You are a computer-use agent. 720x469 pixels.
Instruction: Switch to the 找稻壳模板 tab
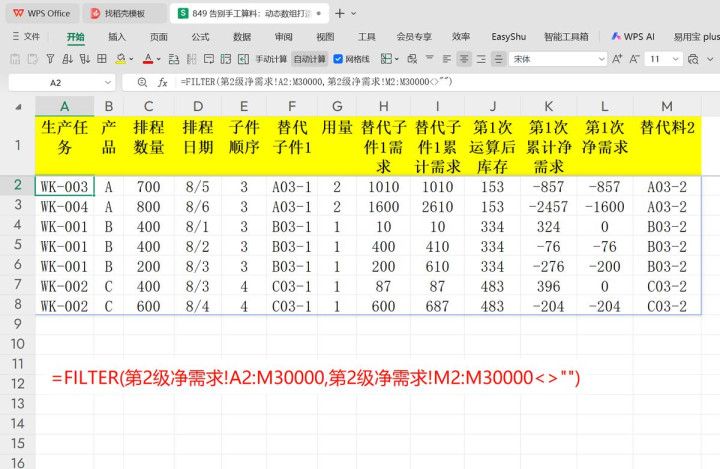[x=124, y=13]
